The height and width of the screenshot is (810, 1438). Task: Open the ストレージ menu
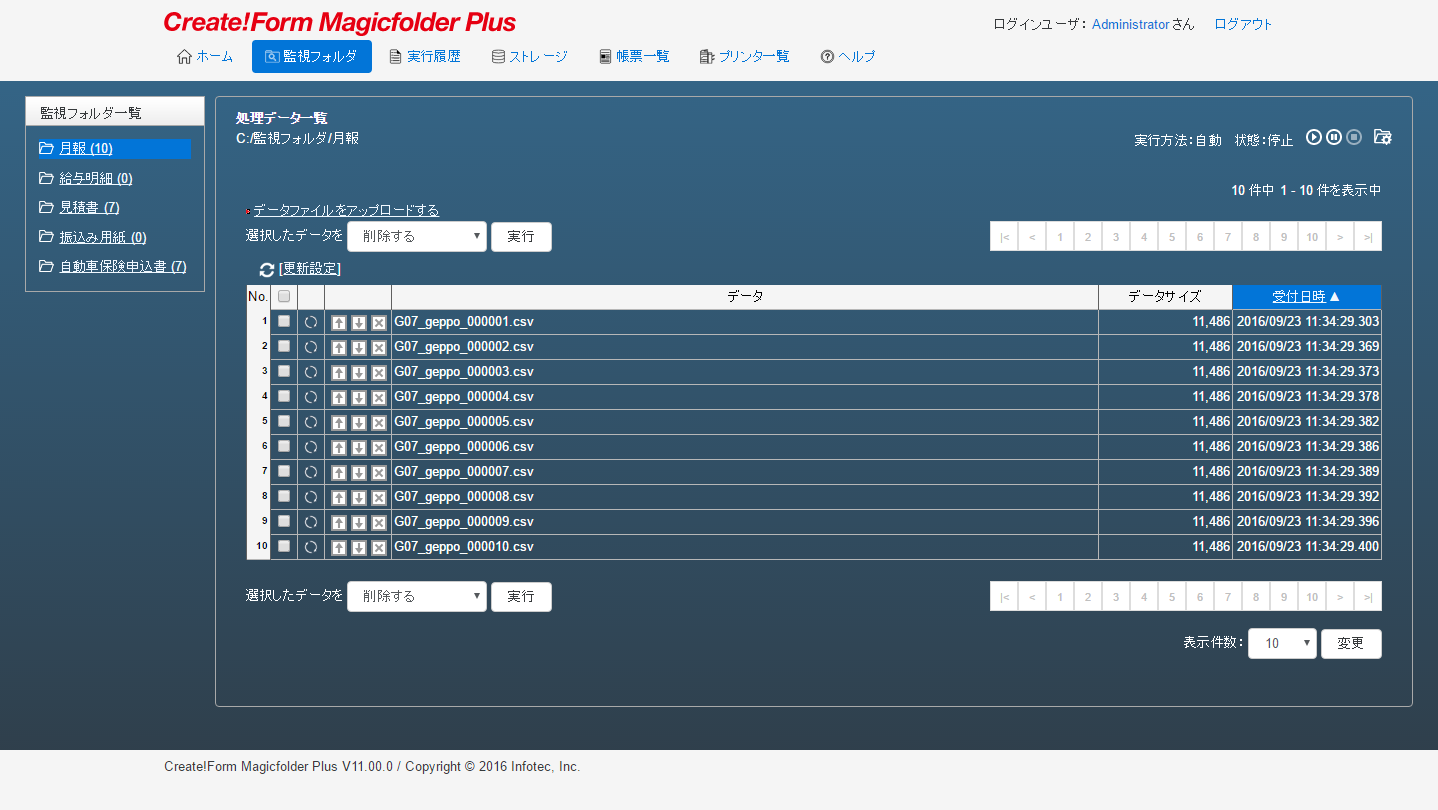(x=530, y=57)
